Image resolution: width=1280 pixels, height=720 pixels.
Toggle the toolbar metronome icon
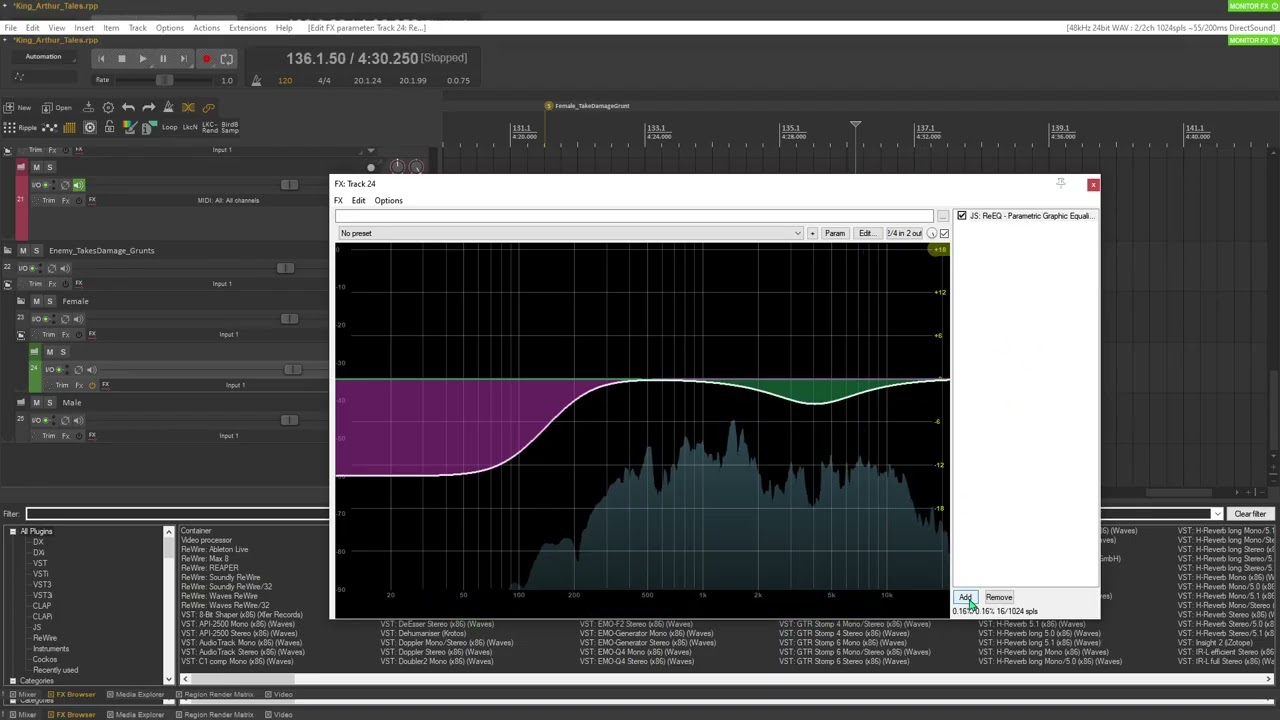[x=168, y=107]
